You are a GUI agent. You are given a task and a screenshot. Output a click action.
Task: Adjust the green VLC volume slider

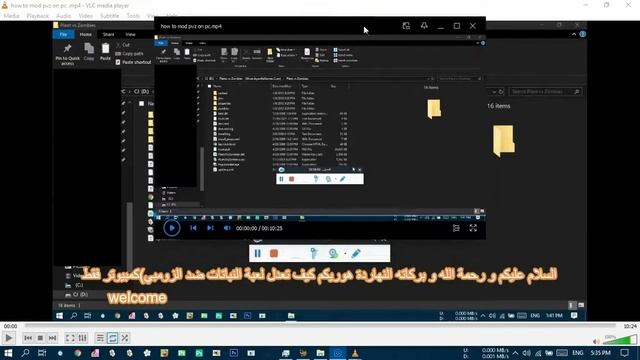coord(620,340)
